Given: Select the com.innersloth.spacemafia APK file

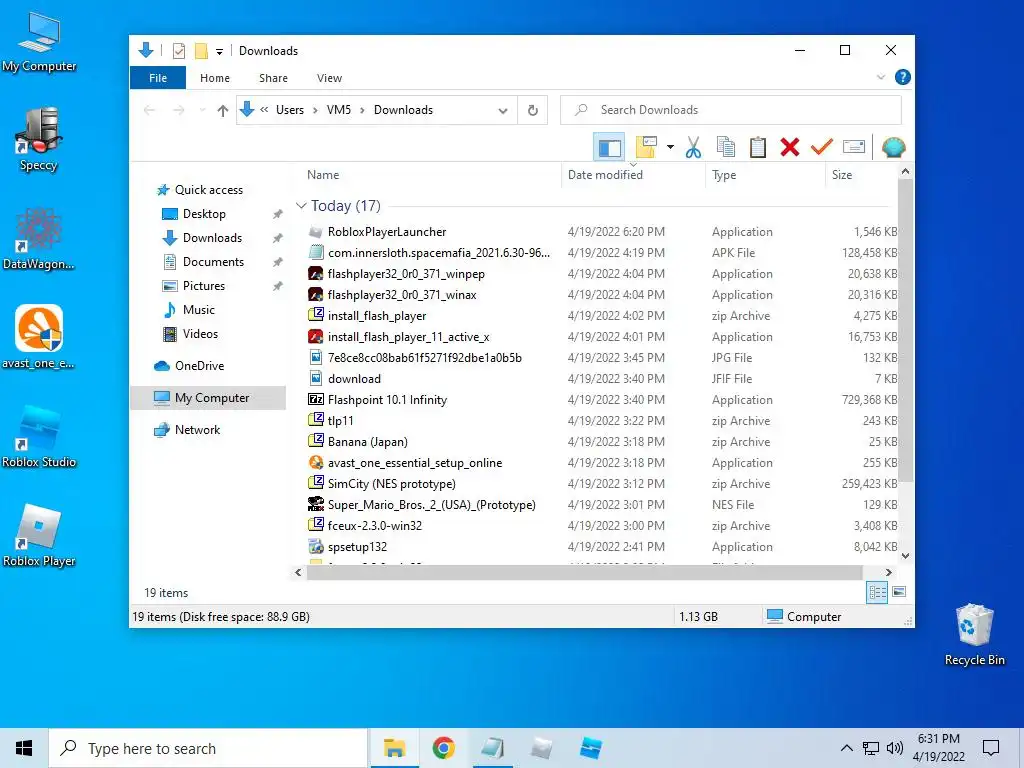Looking at the screenshot, I should pos(438,253).
